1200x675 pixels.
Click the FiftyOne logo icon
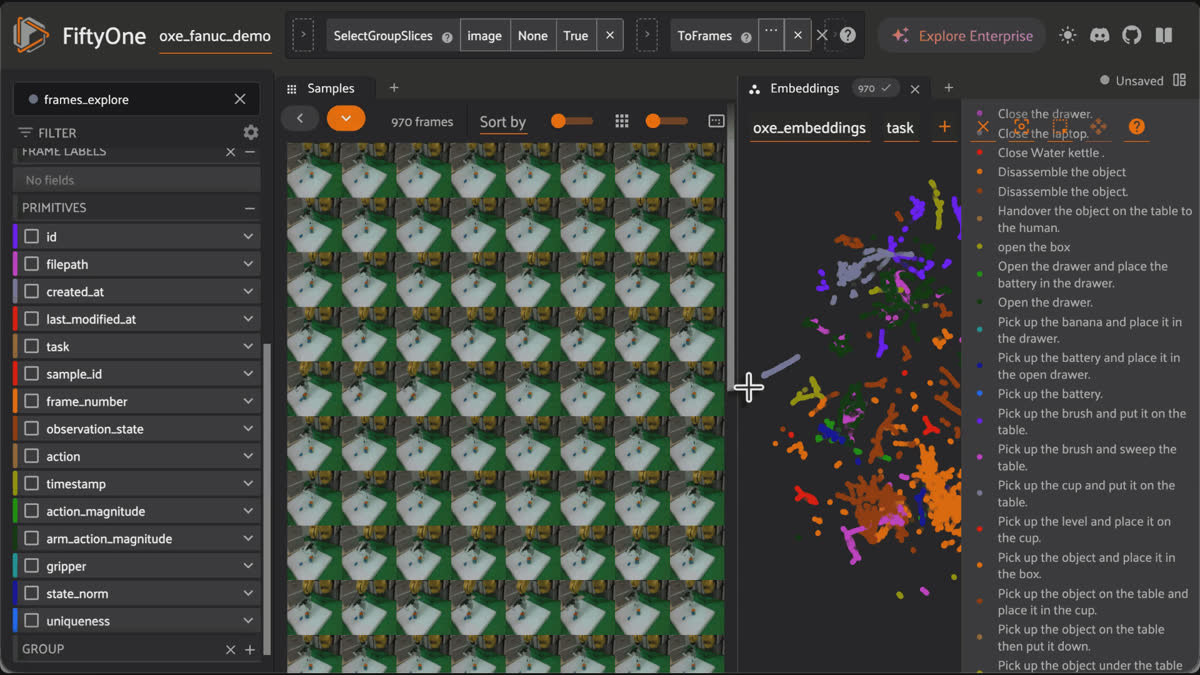(x=31, y=35)
